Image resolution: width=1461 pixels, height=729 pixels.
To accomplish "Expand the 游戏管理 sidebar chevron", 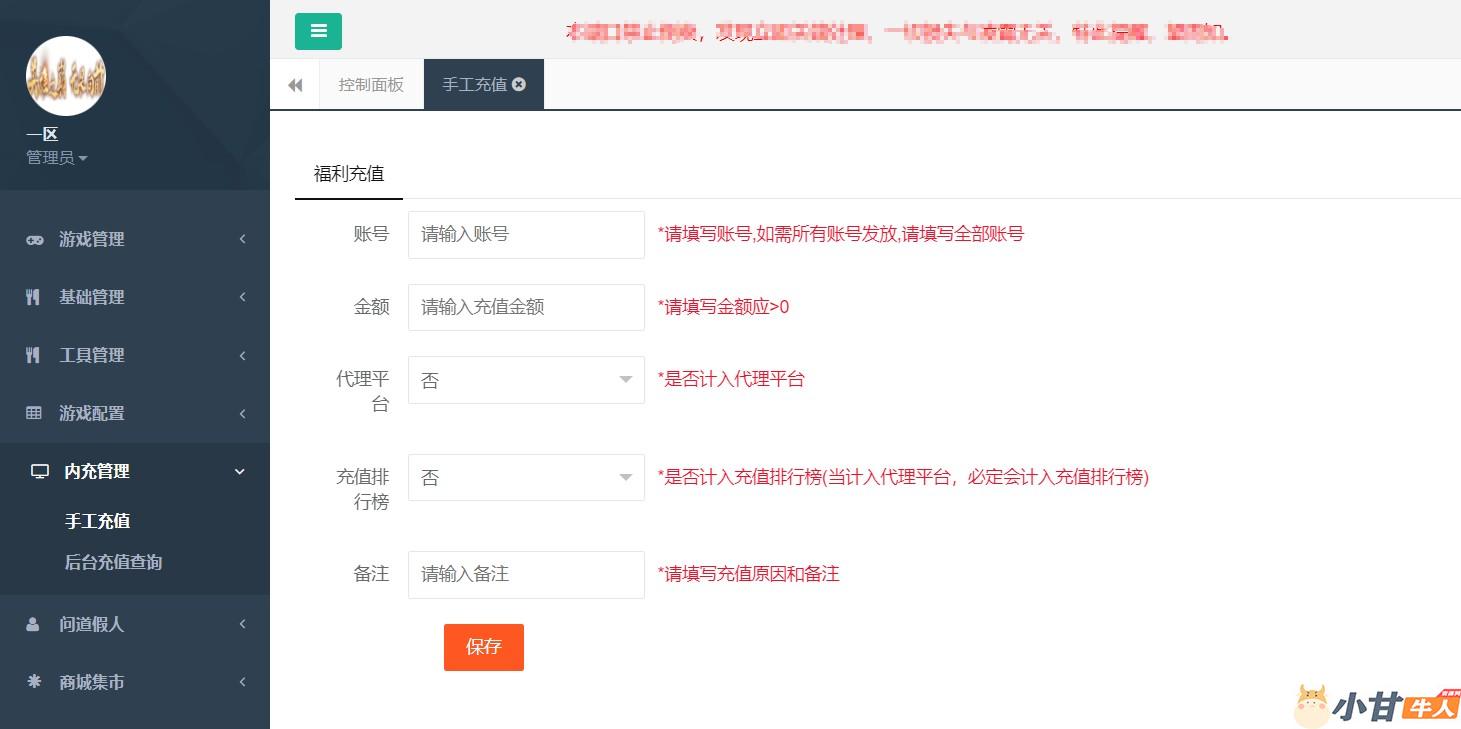I will (242, 240).
